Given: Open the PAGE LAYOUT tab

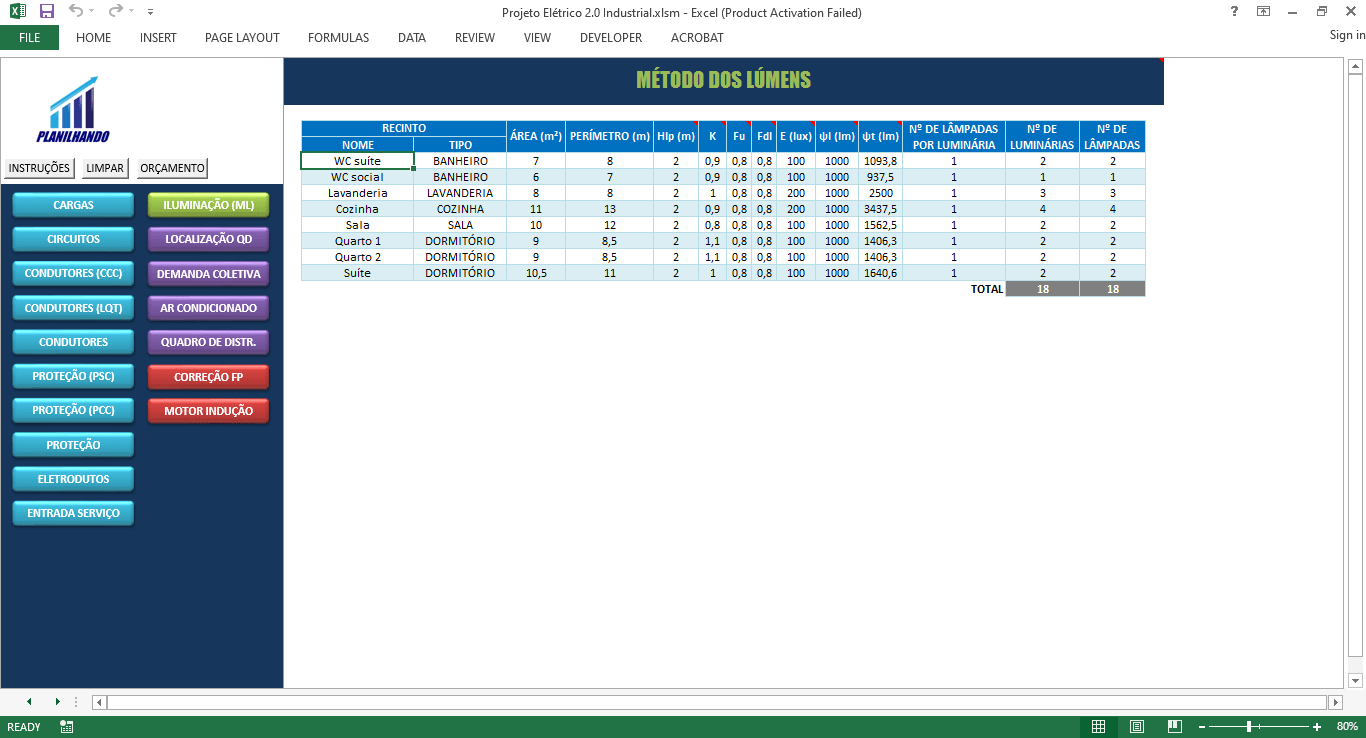Looking at the screenshot, I should tap(242, 38).
